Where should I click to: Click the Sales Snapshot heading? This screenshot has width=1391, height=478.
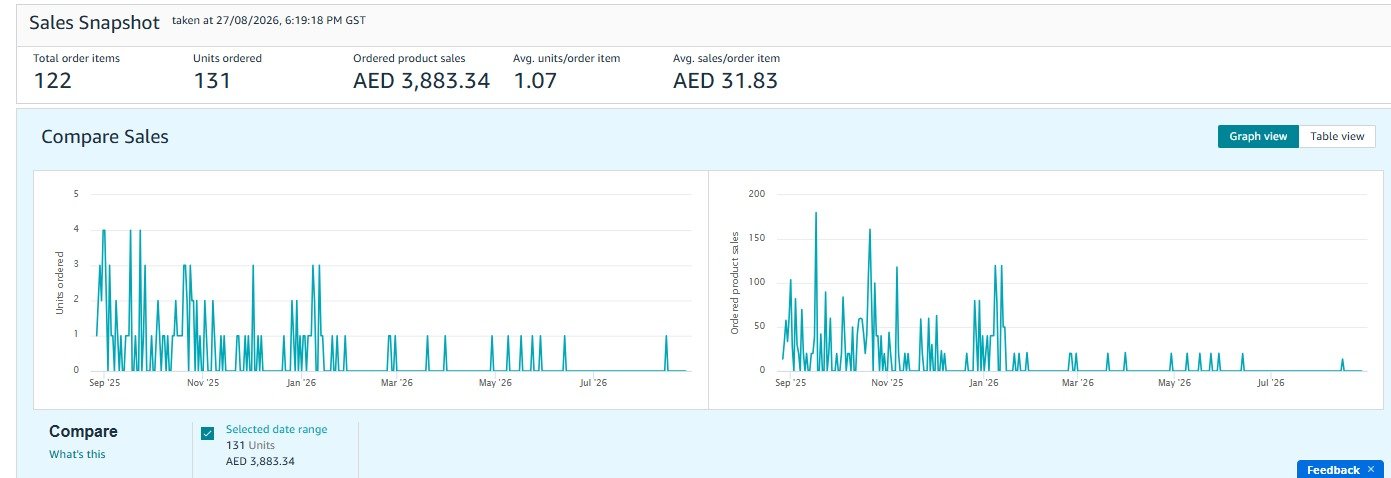94,23
